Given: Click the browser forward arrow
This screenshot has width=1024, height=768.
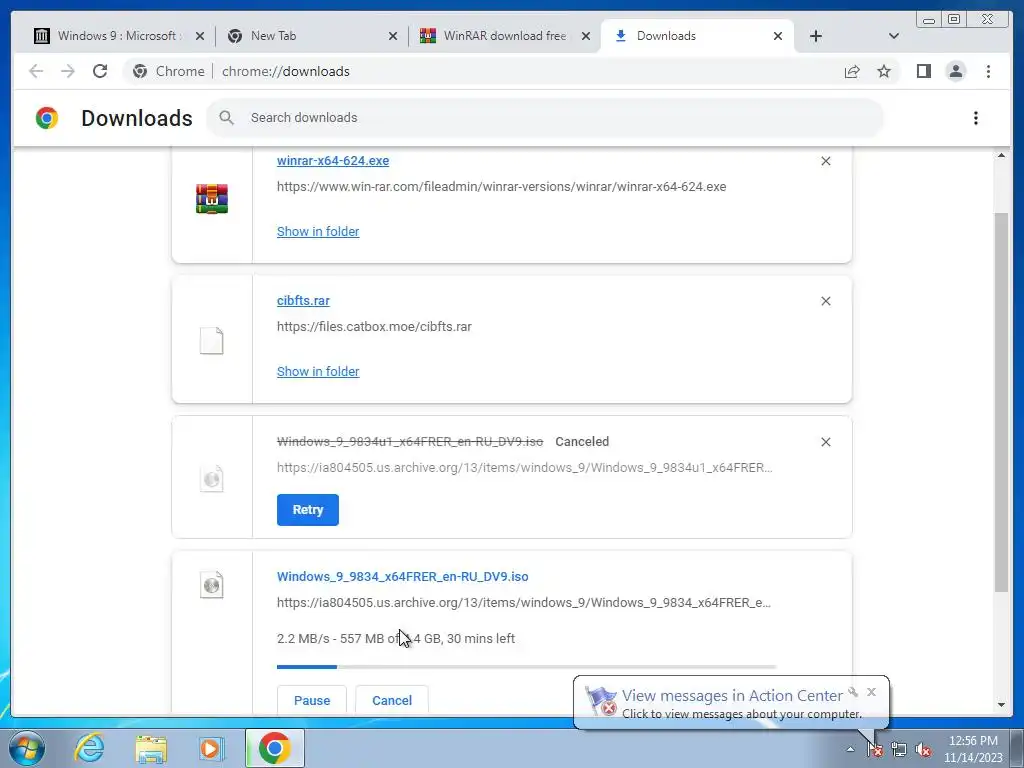Looking at the screenshot, I should click(67, 71).
